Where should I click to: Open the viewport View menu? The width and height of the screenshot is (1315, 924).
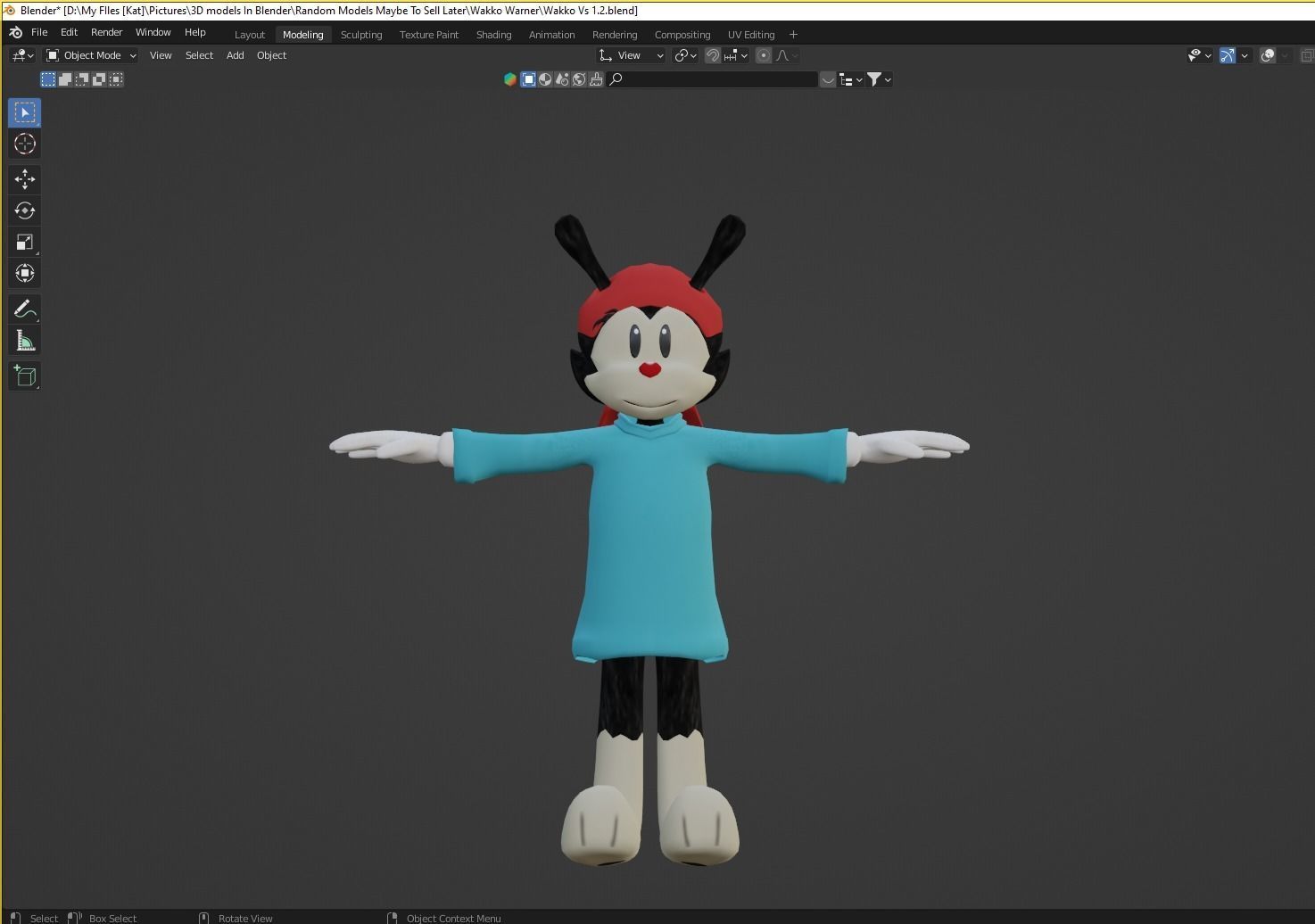[161, 55]
